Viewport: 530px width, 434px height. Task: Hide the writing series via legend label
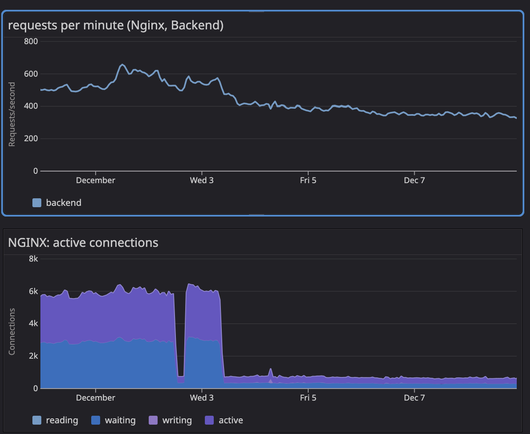click(x=177, y=420)
